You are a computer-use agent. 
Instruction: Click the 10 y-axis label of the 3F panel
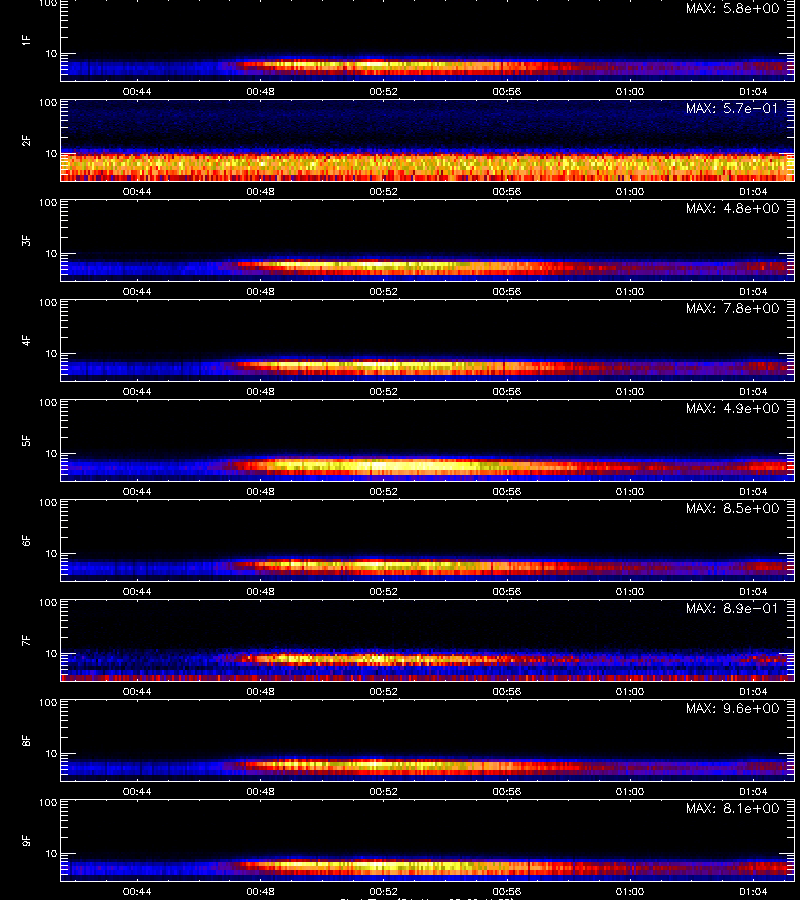tap(51, 253)
